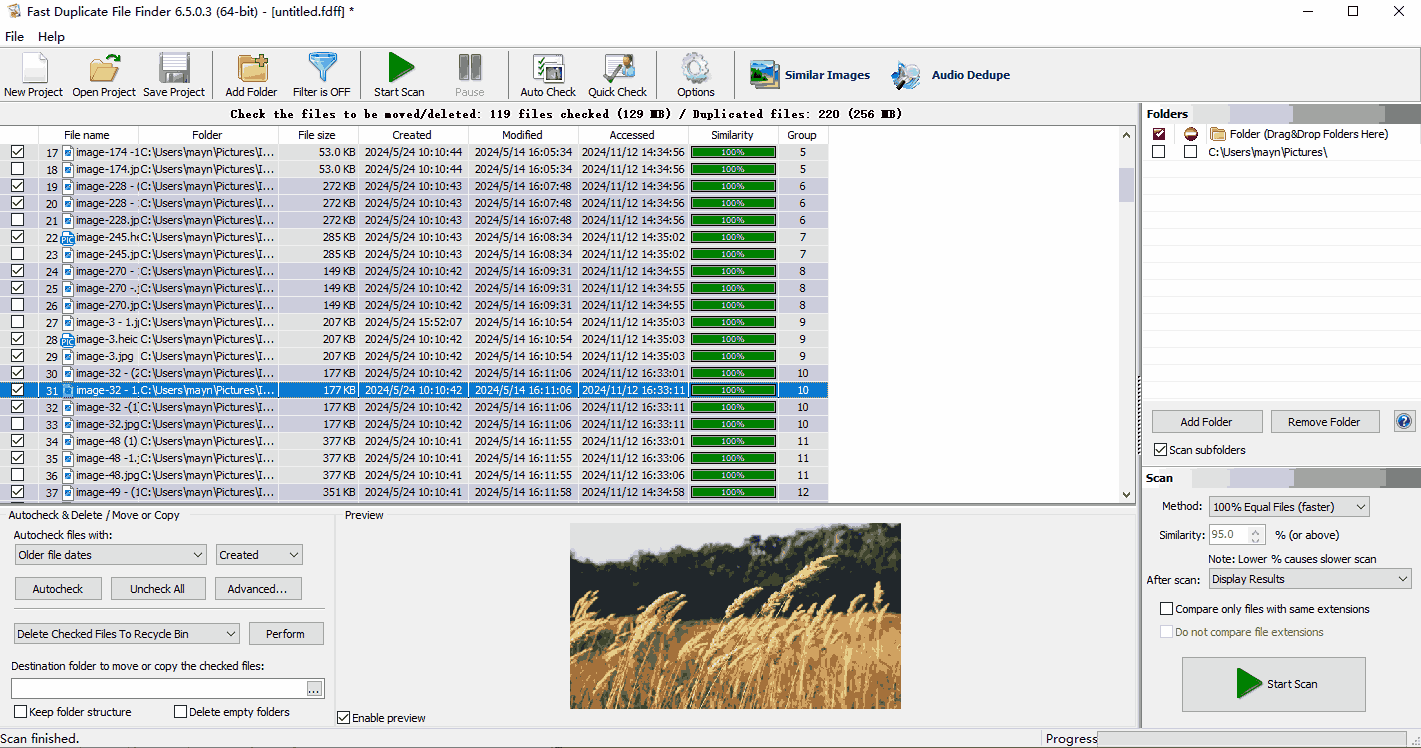The height and width of the screenshot is (748, 1421).
Task: Click the Add Folder button in Folders panel
Action: [1207, 422]
